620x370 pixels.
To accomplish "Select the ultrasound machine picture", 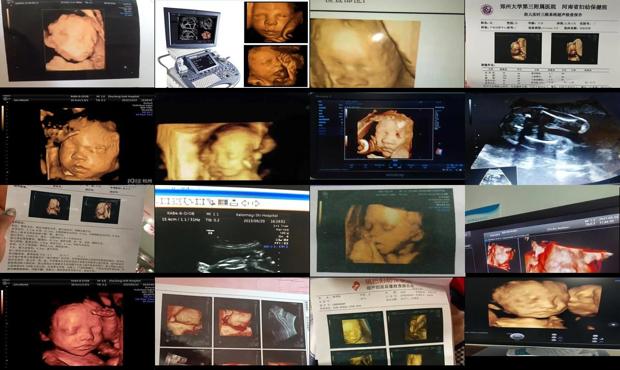I will 198,44.
